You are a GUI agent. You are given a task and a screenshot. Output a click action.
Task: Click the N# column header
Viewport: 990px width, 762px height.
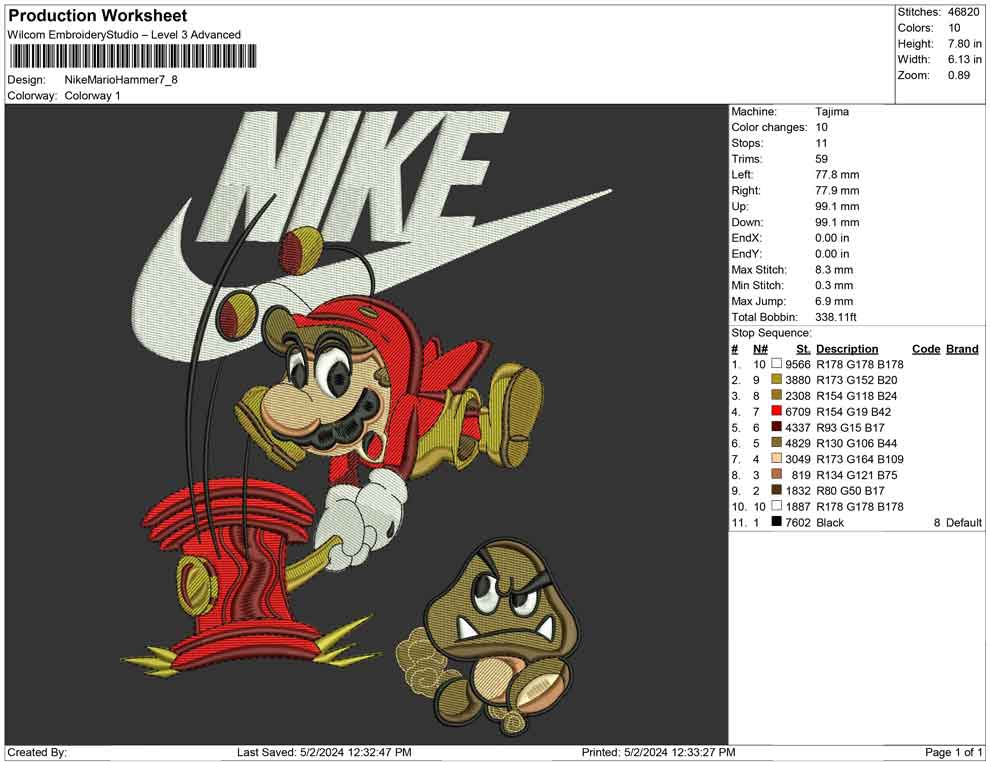point(760,349)
